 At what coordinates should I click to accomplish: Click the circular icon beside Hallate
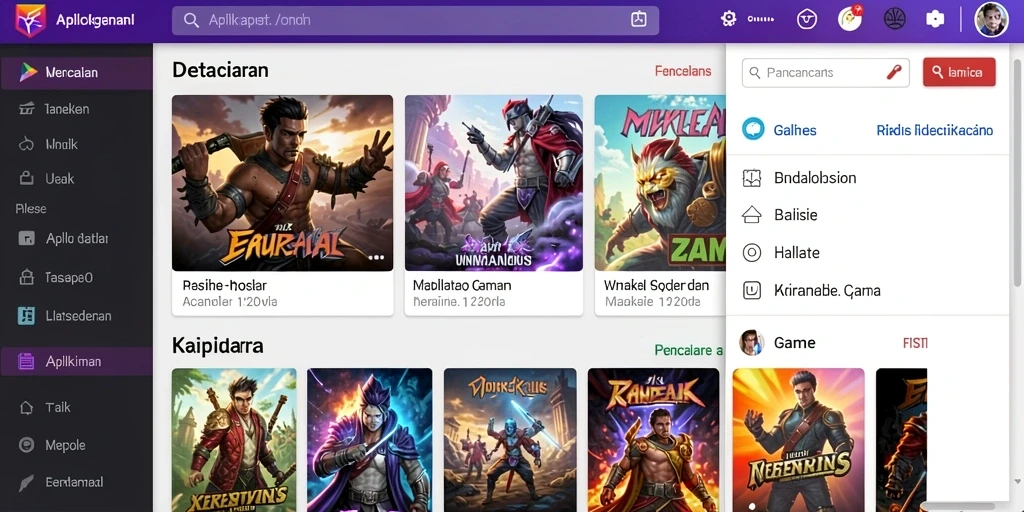click(752, 253)
